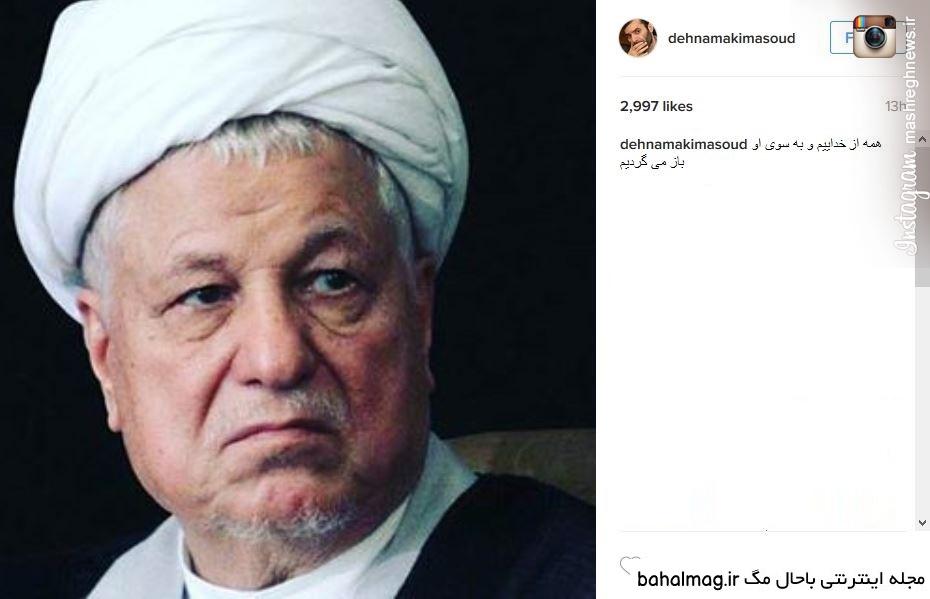Click the 13h post timestamp
930x599 pixels.
pos(895,106)
